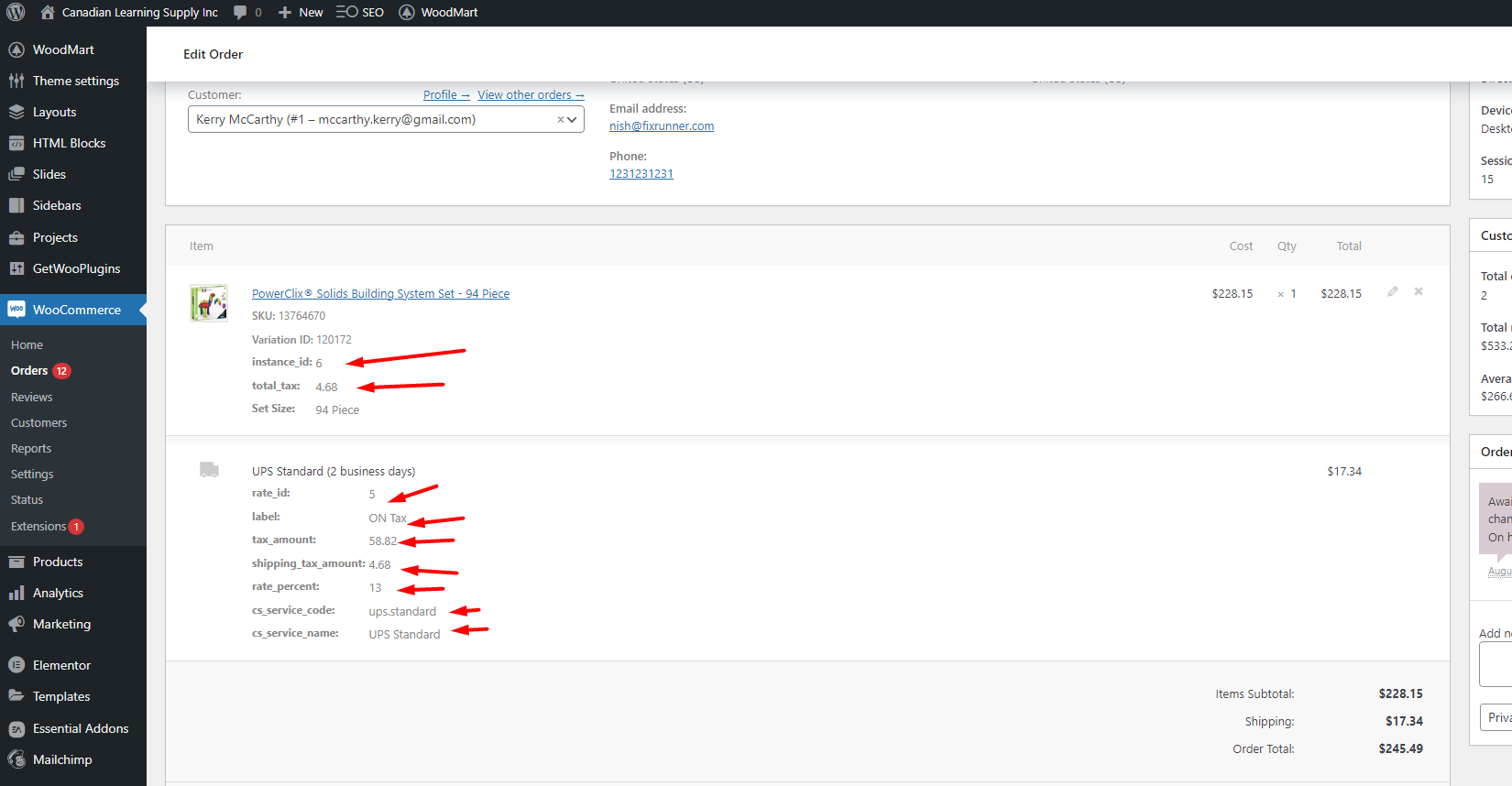Open the Templates folder icon

tap(16, 696)
